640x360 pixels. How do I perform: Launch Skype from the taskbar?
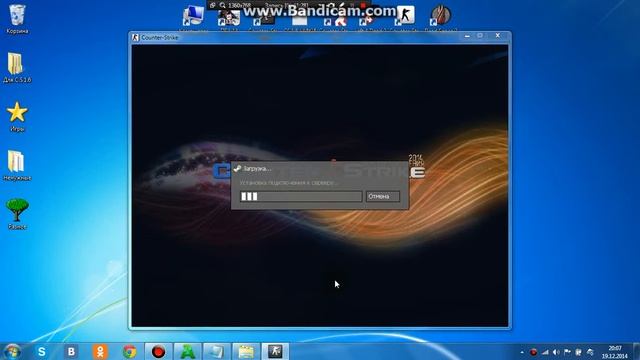[42, 351]
